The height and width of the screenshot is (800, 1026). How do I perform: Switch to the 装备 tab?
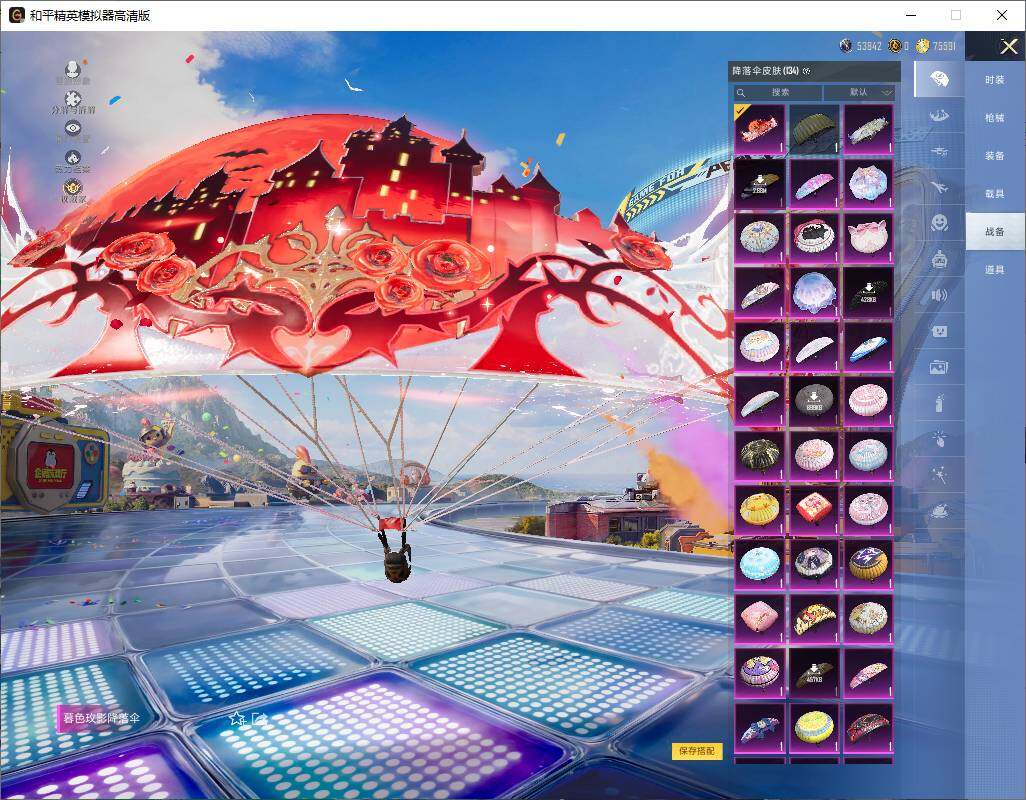click(995, 156)
